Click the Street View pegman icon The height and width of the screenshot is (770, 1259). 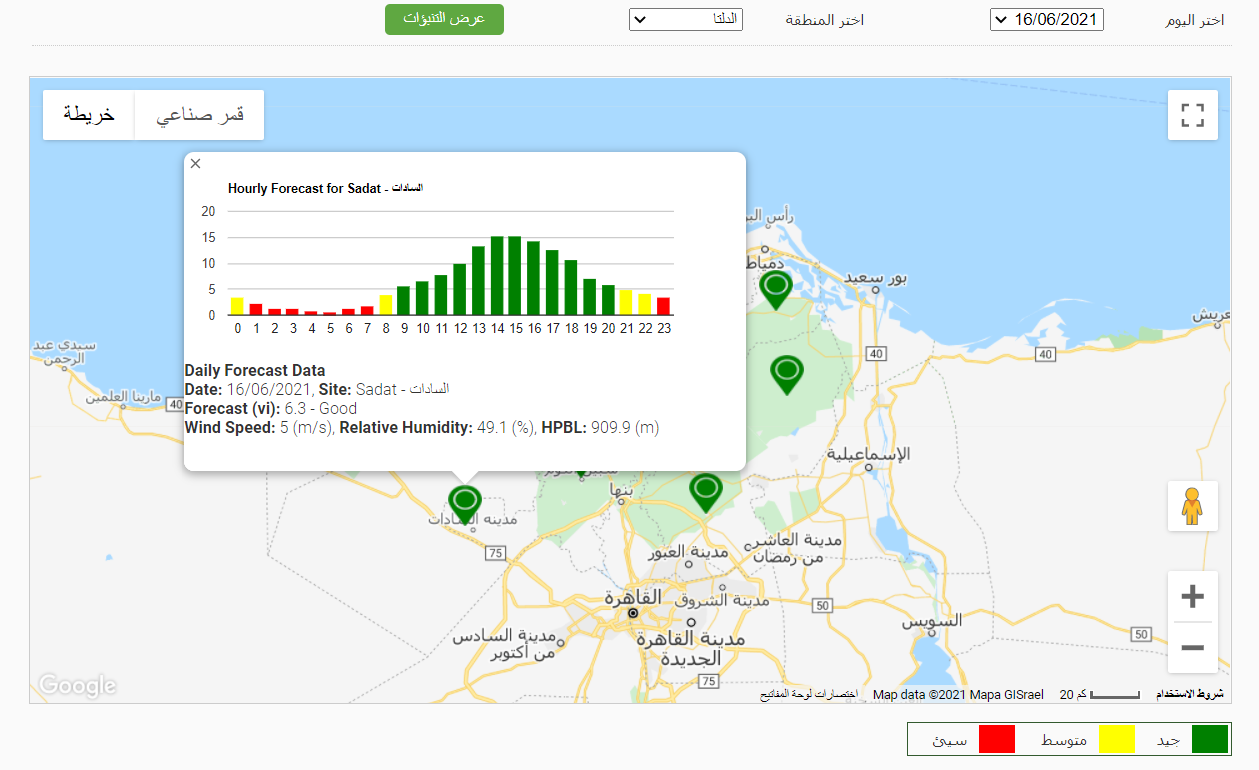click(x=1192, y=506)
